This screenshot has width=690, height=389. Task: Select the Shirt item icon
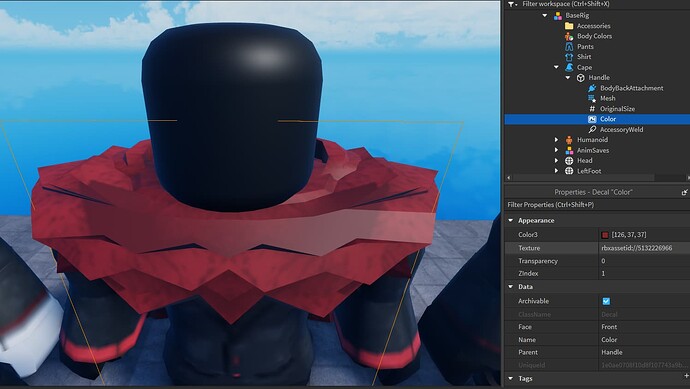569,57
